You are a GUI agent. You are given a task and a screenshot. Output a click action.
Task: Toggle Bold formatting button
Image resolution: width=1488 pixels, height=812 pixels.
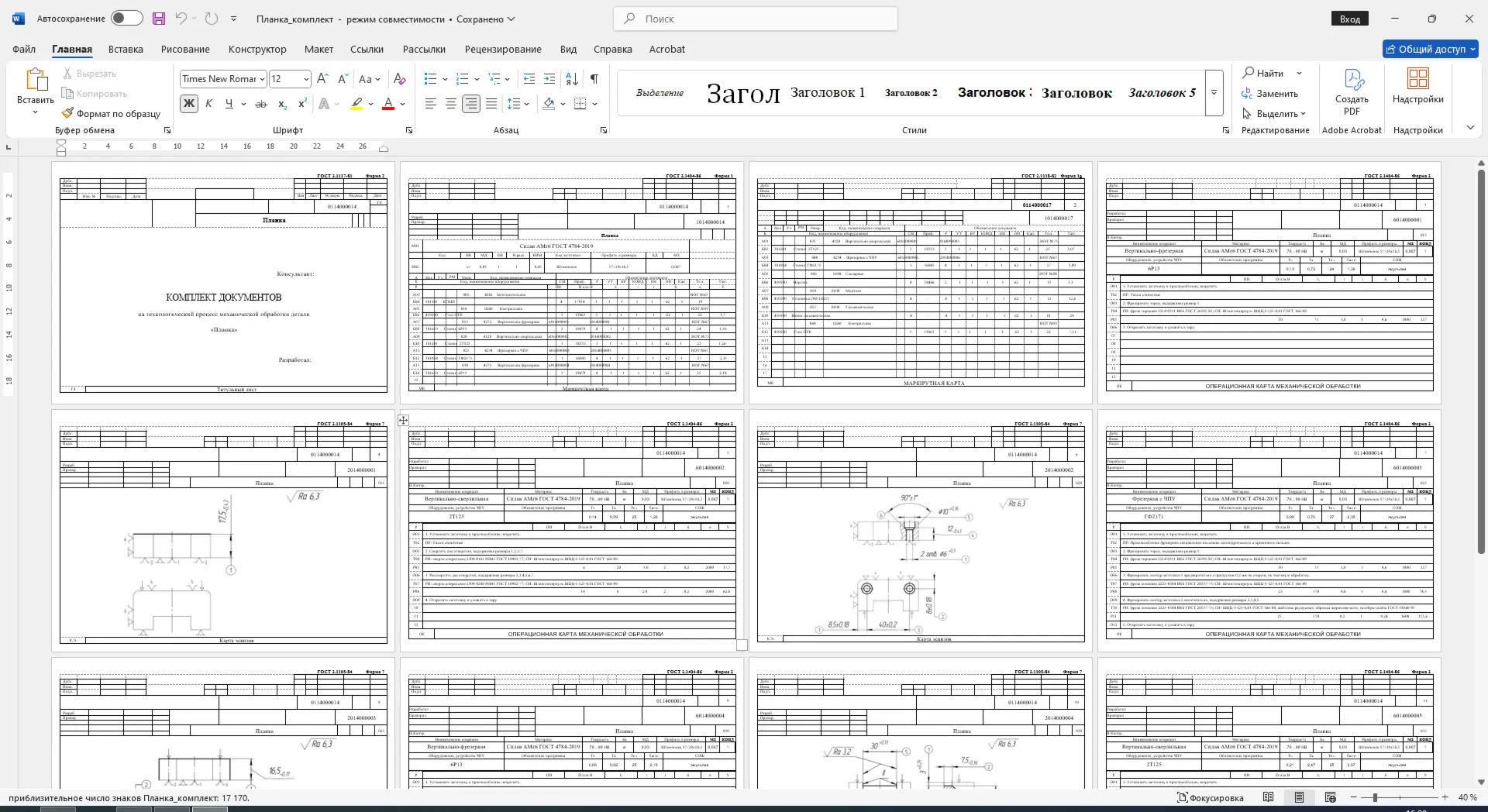(188, 104)
